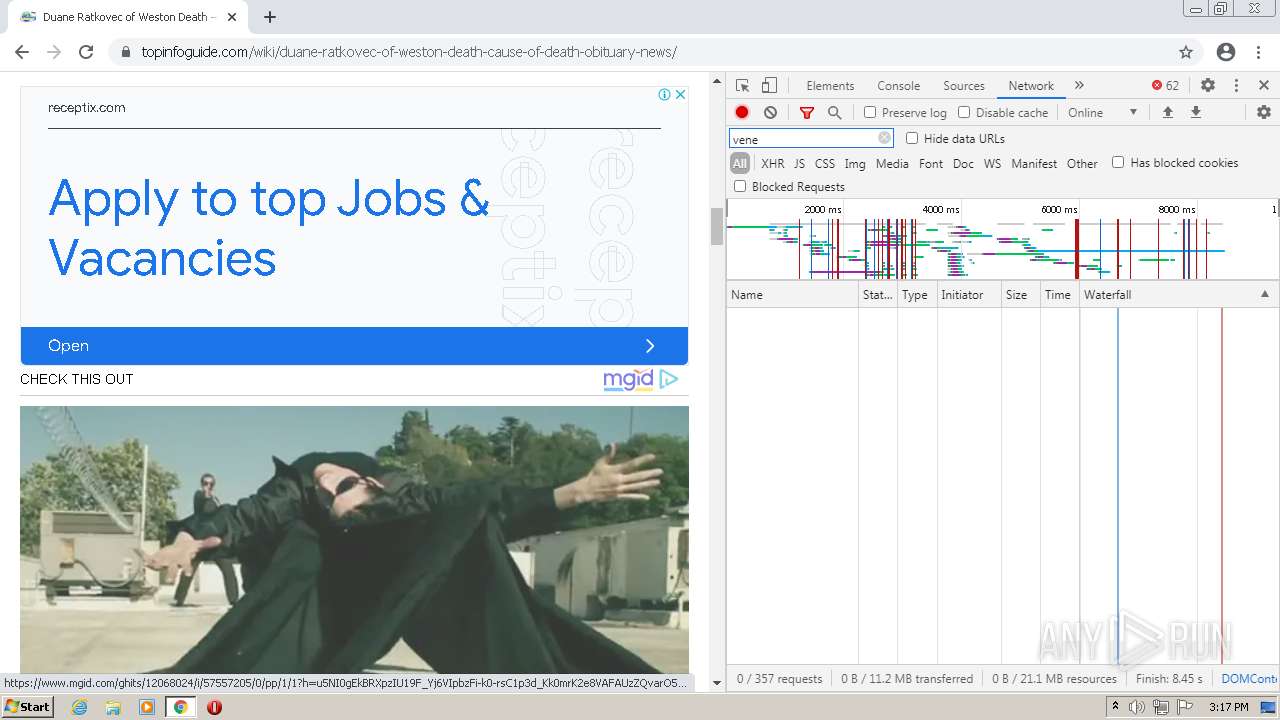Sort by Name column header
The image size is (1280, 720).
click(x=792, y=295)
